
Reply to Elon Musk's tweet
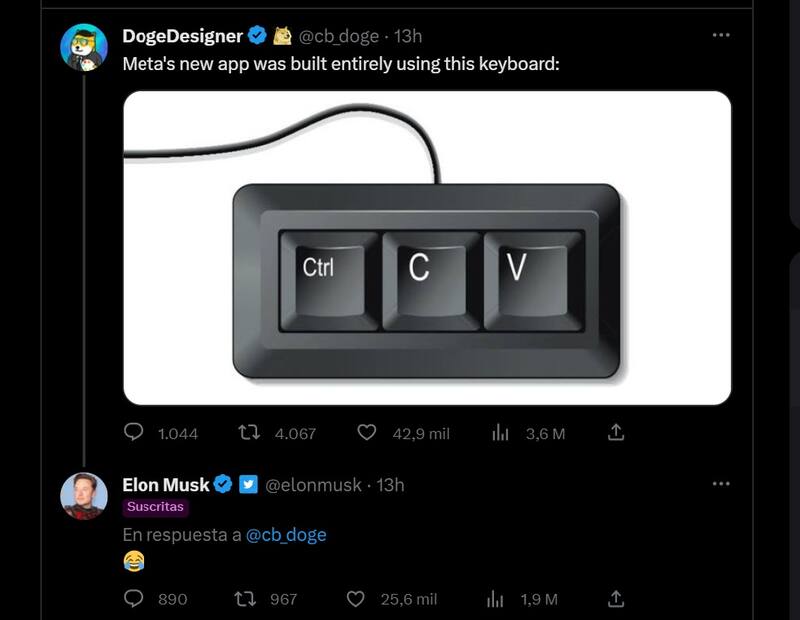tap(135, 598)
